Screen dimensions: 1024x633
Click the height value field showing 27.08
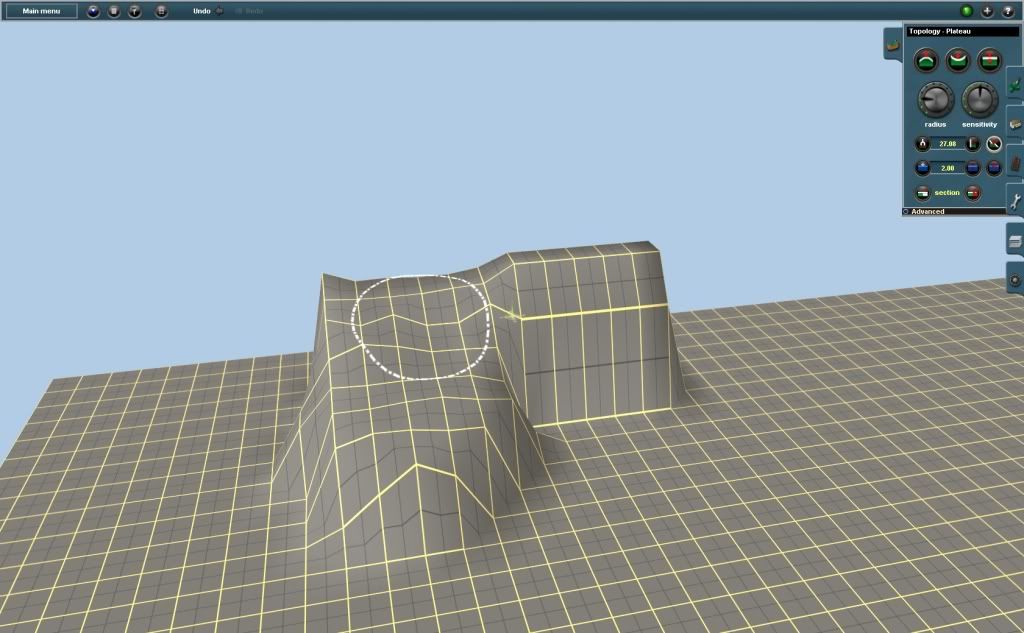tap(948, 144)
